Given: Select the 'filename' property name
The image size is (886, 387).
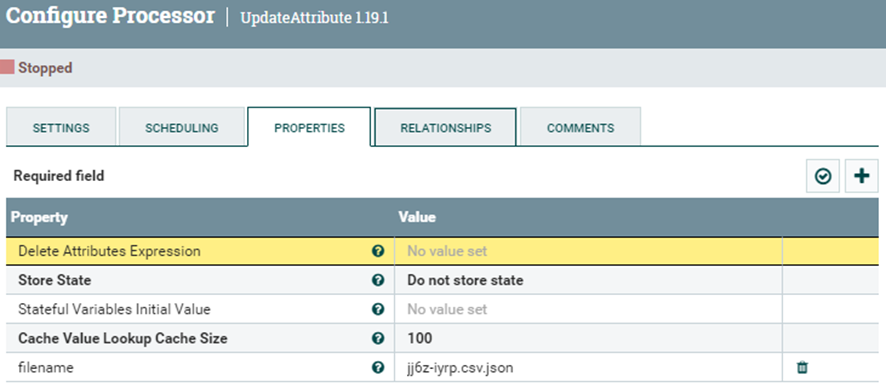Looking at the screenshot, I should tap(46, 368).
